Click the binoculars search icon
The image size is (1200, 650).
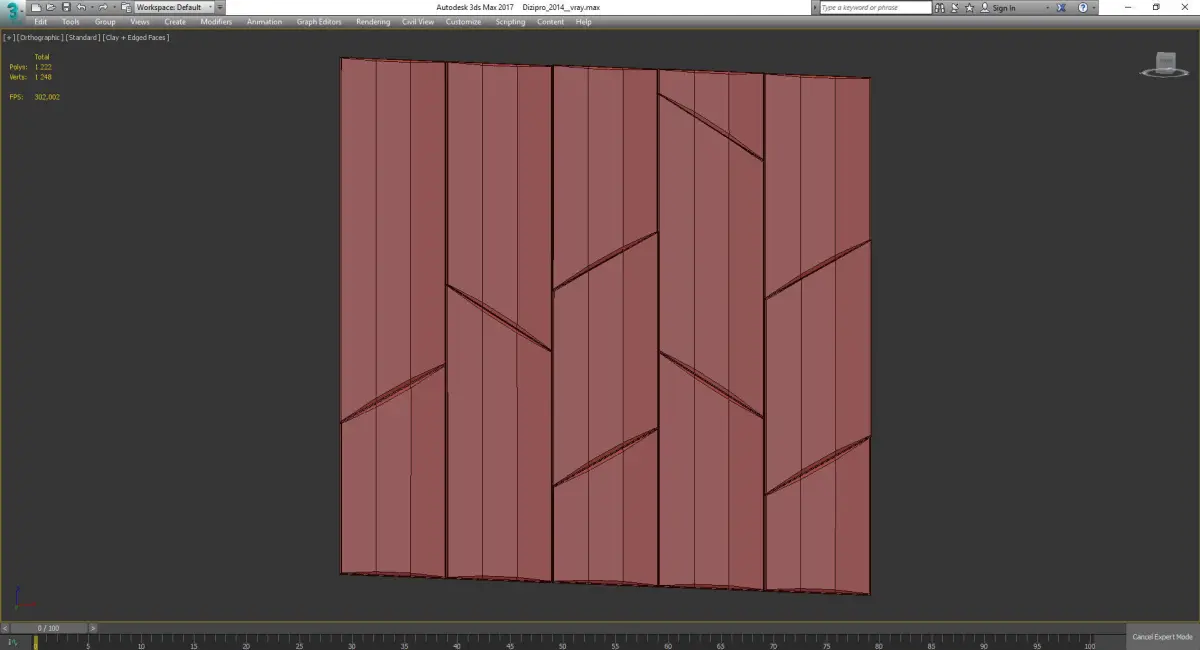(x=939, y=7)
